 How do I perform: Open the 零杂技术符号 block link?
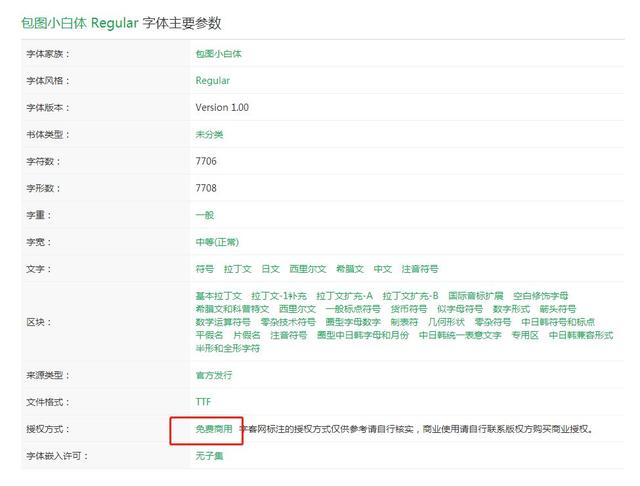click(288, 322)
